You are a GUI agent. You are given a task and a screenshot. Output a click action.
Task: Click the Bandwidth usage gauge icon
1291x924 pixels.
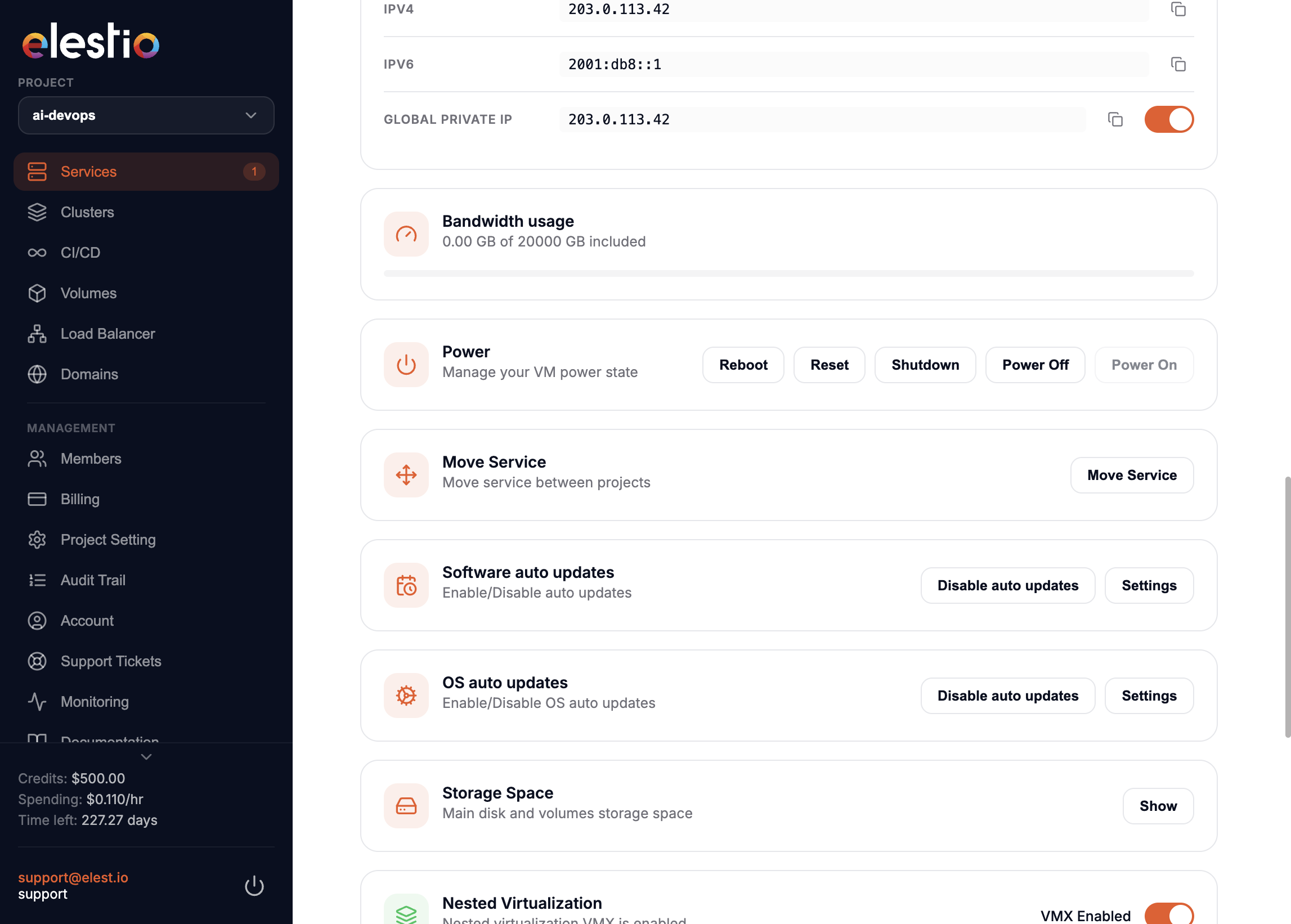coord(406,234)
